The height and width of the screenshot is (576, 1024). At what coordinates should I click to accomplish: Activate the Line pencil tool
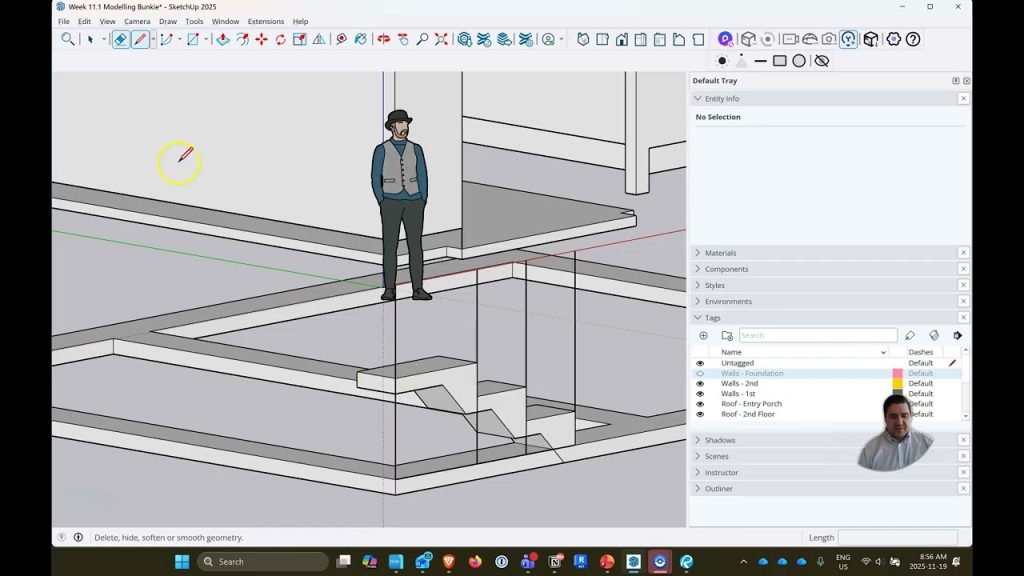(140, 40)
